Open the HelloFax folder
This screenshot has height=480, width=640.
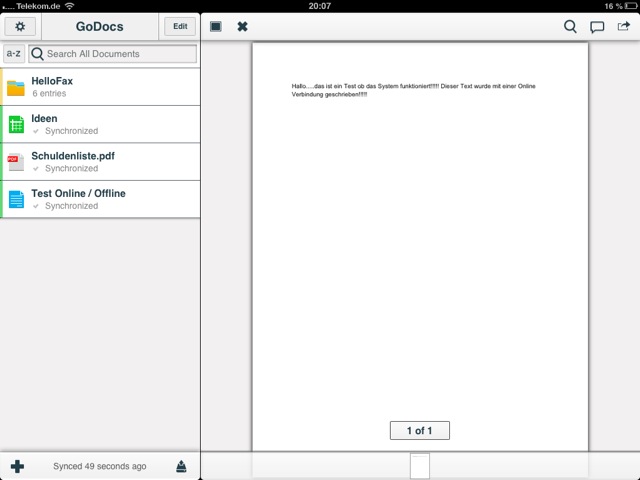coord(100,87)
